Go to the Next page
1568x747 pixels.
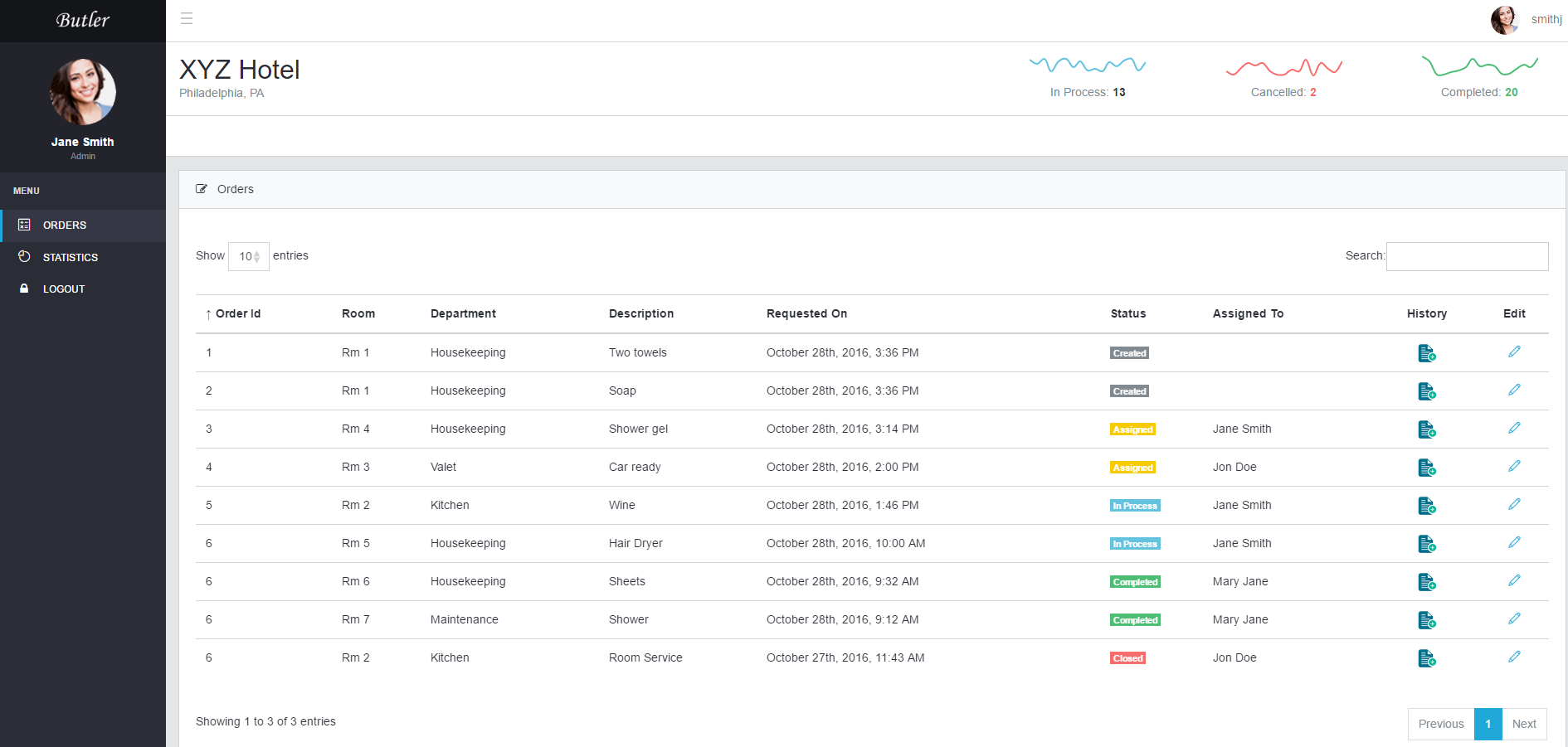(1524, 724)
